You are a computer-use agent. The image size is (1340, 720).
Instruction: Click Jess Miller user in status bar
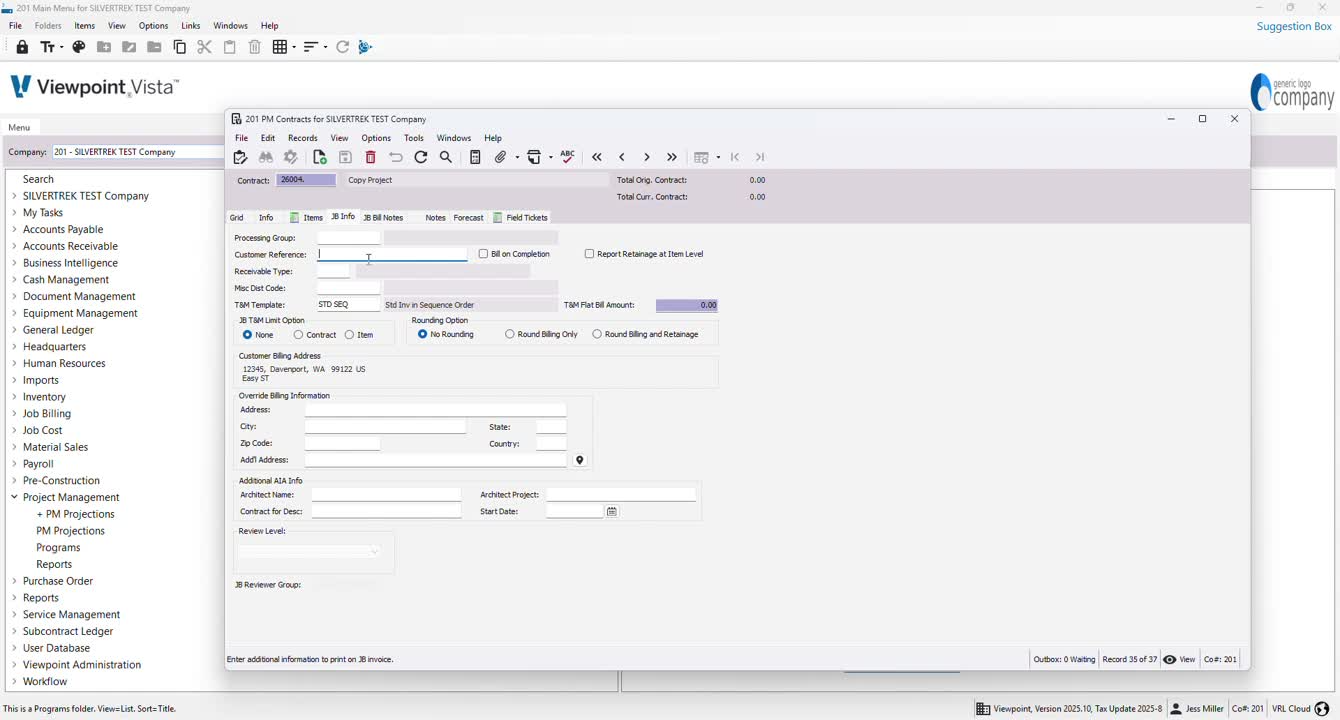(x=1197, y=709)
